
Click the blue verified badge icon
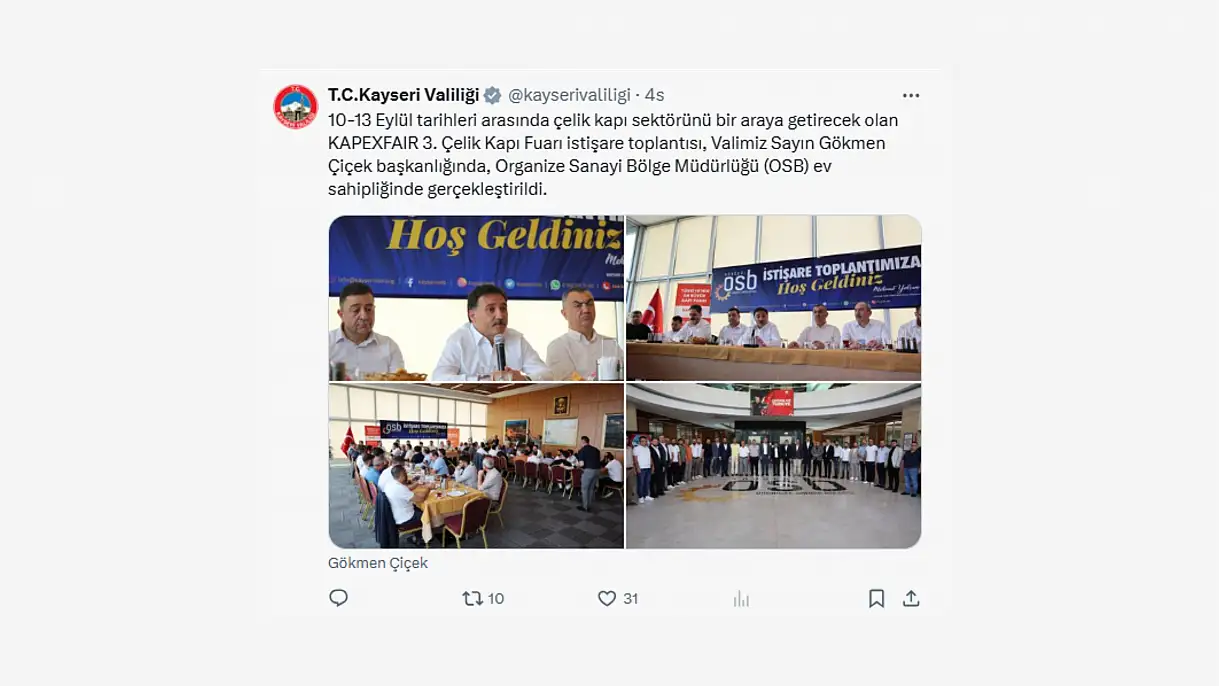pos(493,95)
